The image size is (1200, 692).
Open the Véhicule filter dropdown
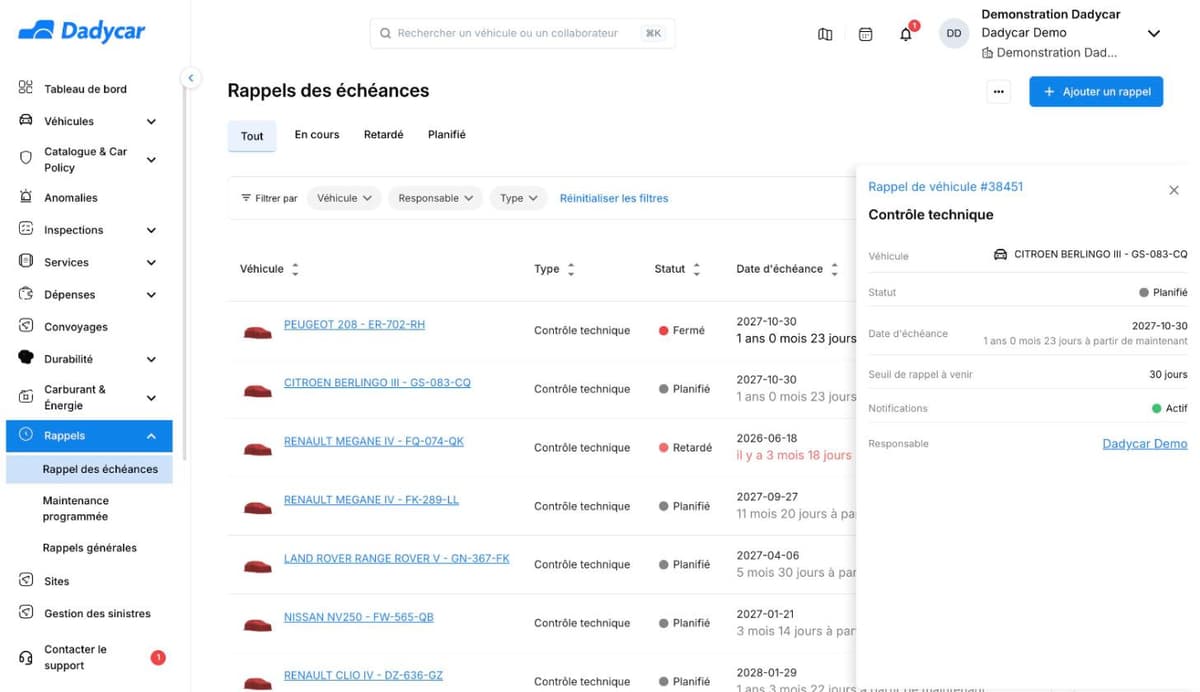tap(345, 198)
